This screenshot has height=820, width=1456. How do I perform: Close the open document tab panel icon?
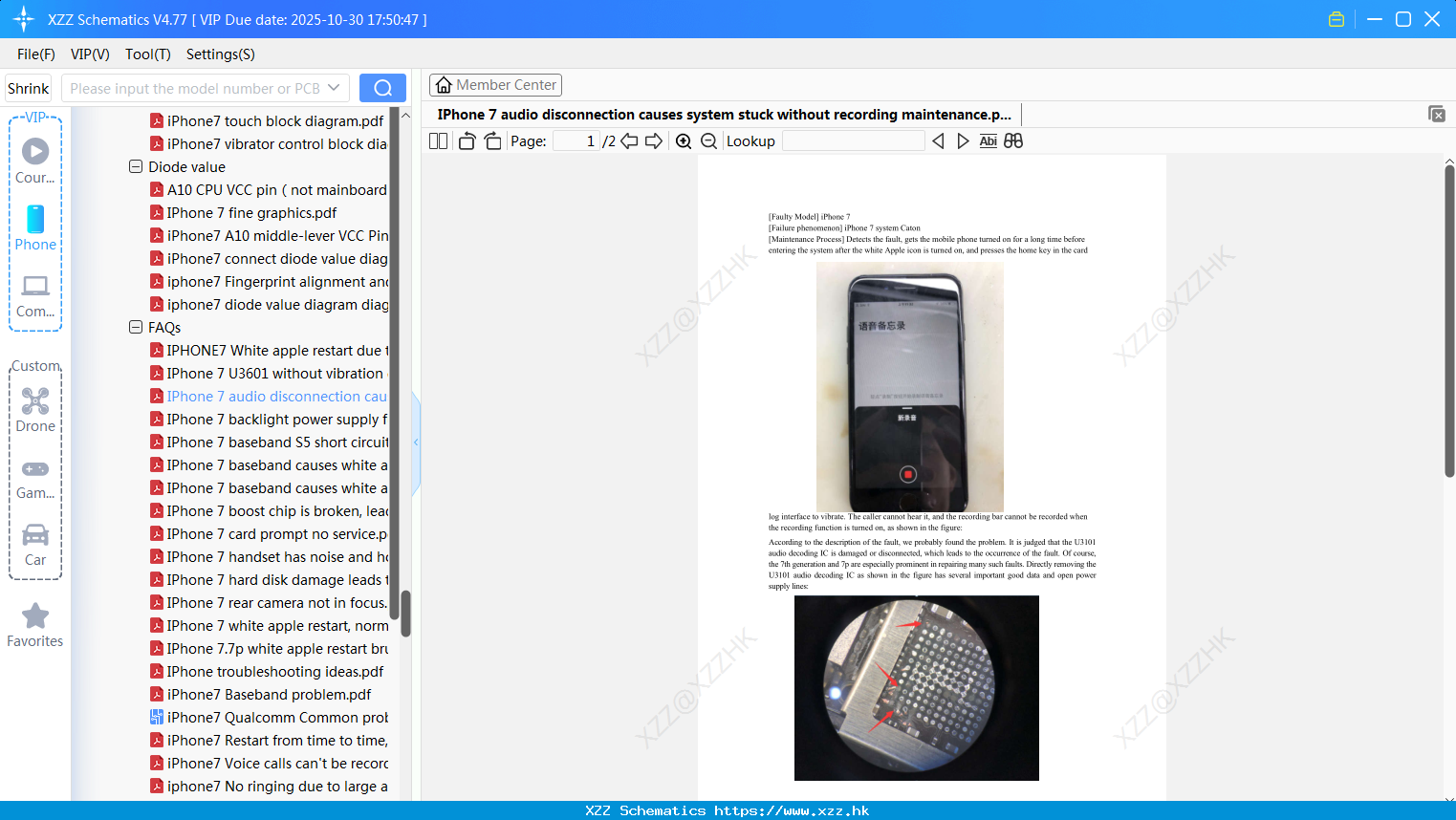pyautogui.click(x=1436, y=114)
